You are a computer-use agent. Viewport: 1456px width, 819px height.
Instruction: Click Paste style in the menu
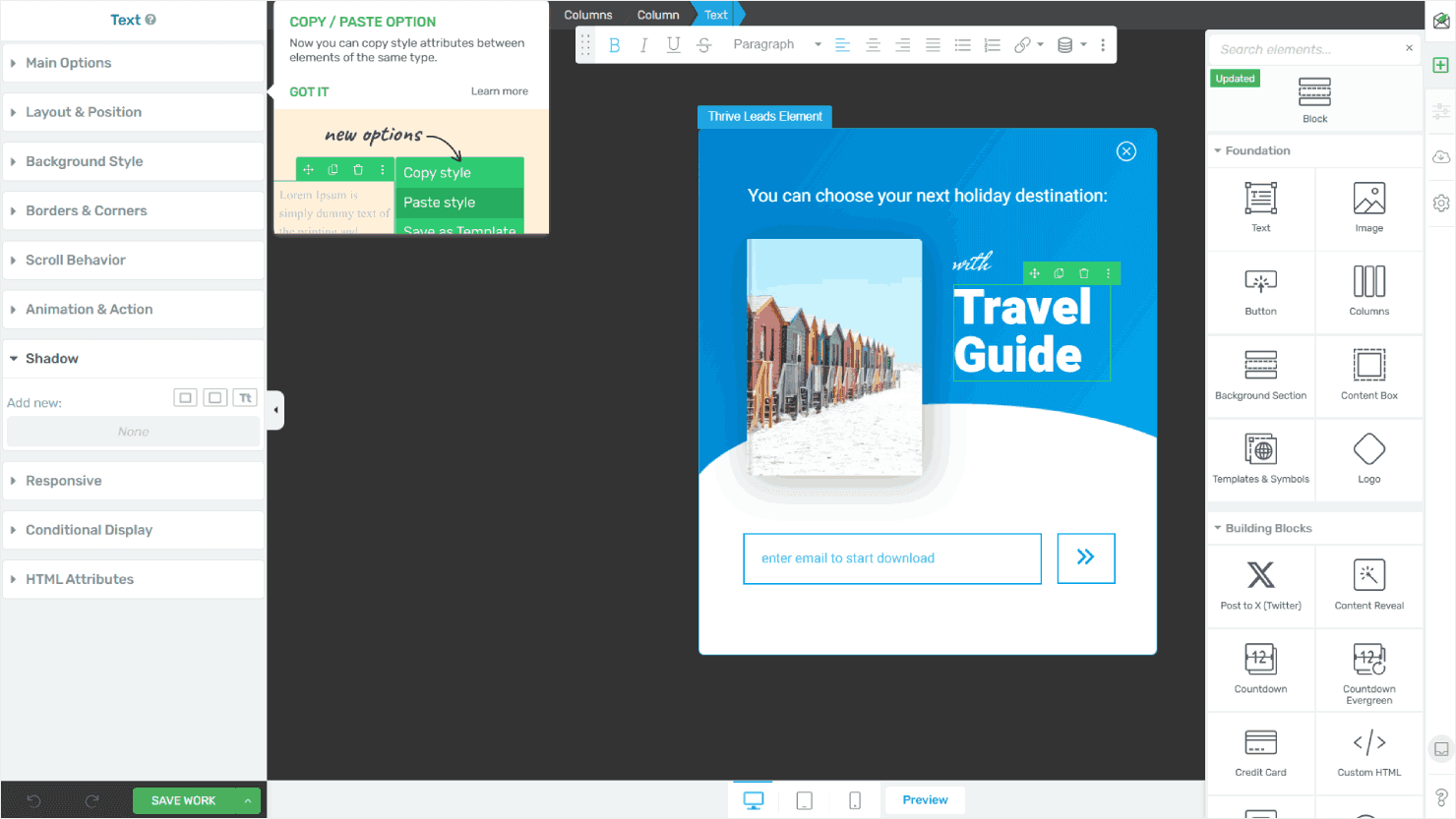[x=440, y=203]
